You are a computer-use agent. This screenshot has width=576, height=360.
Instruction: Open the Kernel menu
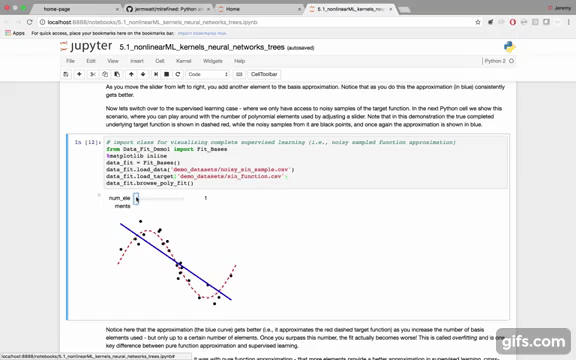point(183,61)
